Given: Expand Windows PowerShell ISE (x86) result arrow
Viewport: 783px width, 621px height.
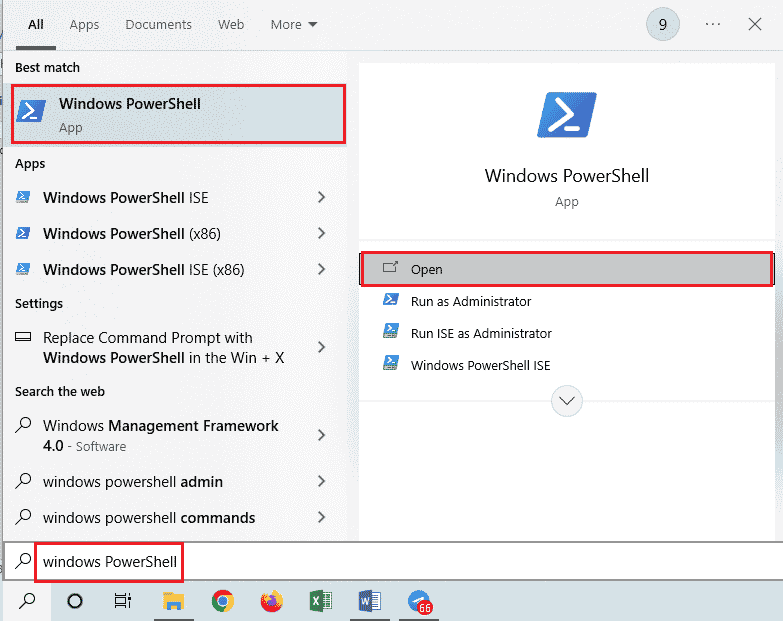Looking at the screenshot, I should tap(322, 269).
